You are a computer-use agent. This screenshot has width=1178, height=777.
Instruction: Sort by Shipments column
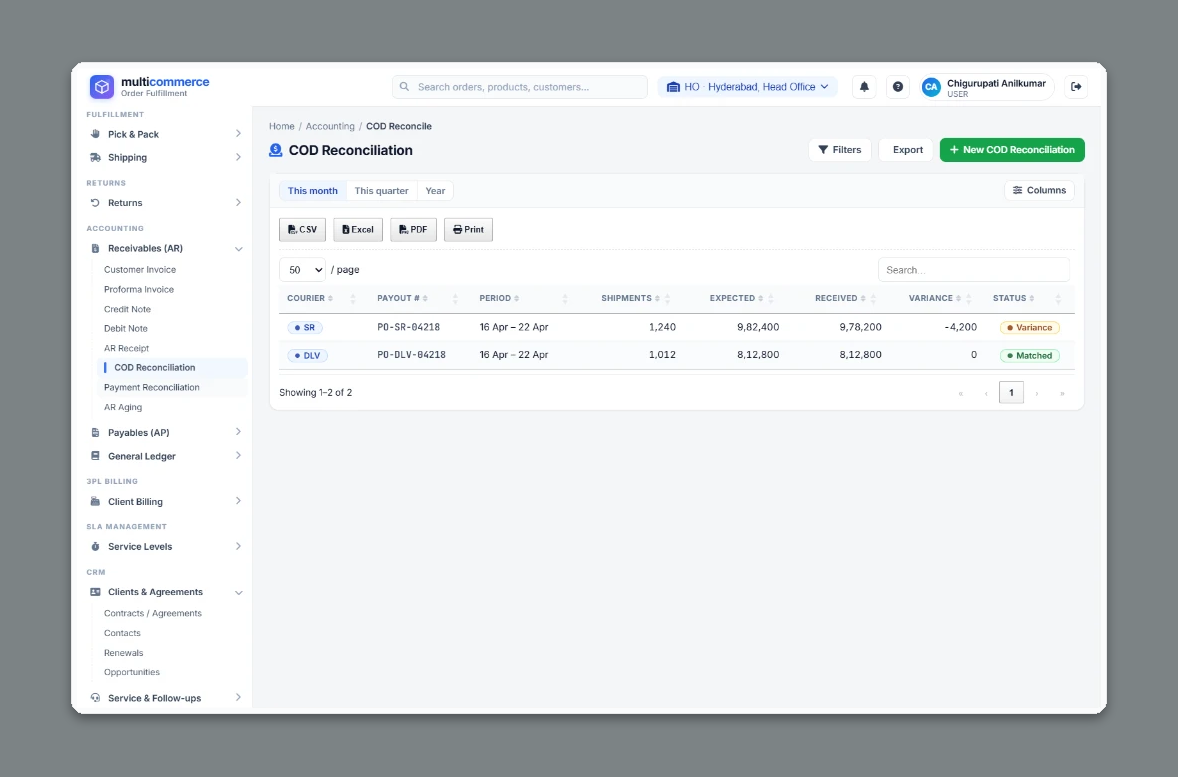click(x=630, y=298)
